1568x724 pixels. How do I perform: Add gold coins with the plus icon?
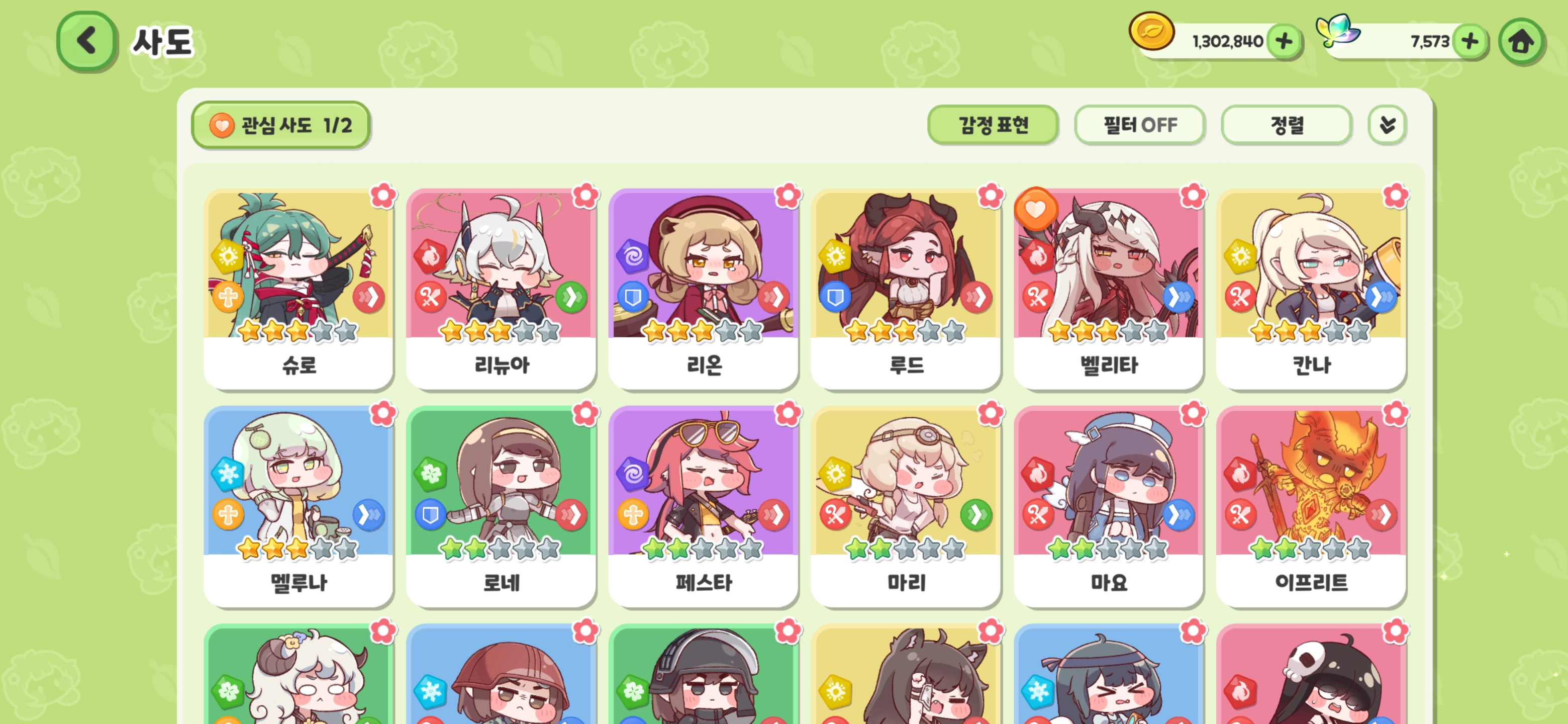[x=1284, y=41]
